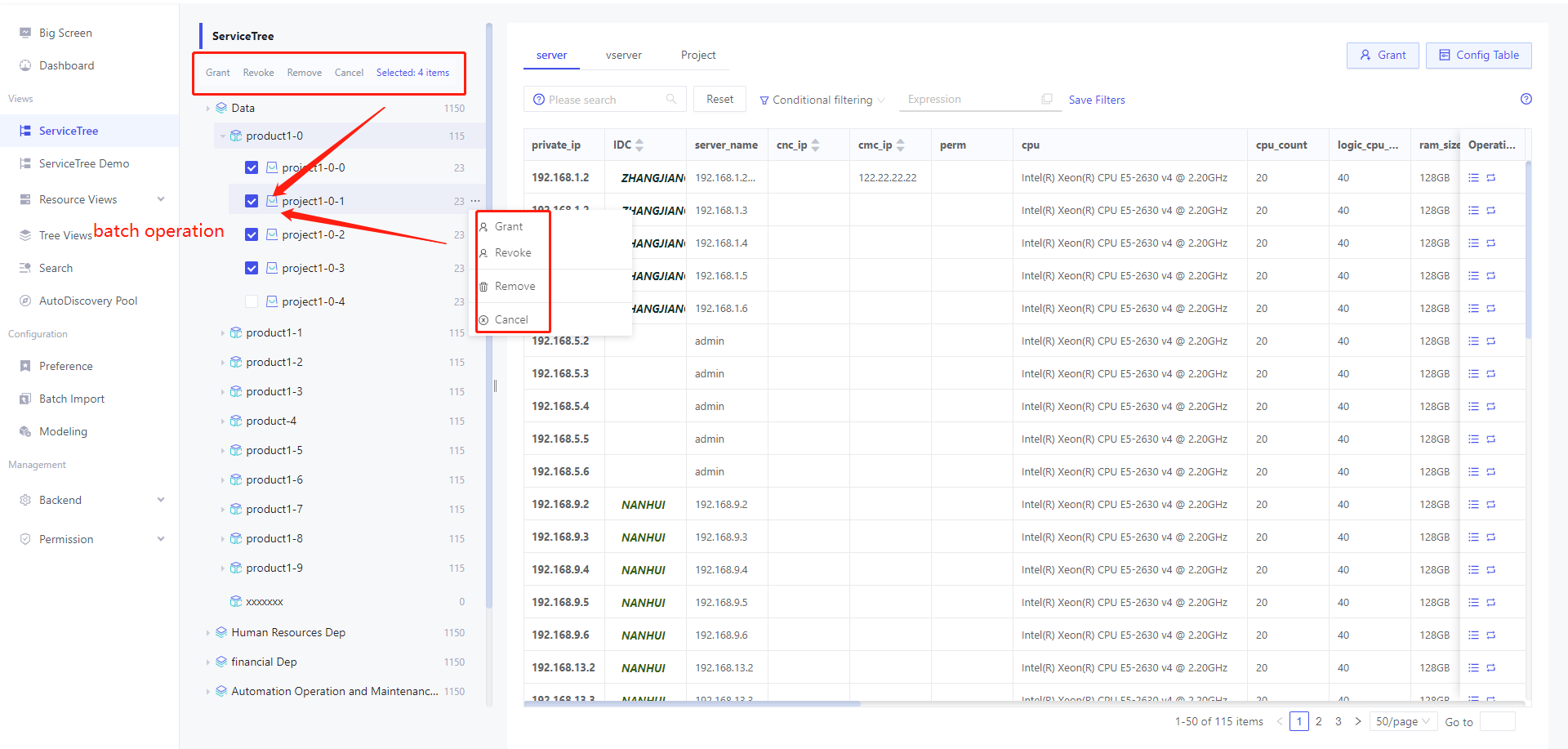
Task: Click the help question mark icon
Action: (x=1526, y=99)
